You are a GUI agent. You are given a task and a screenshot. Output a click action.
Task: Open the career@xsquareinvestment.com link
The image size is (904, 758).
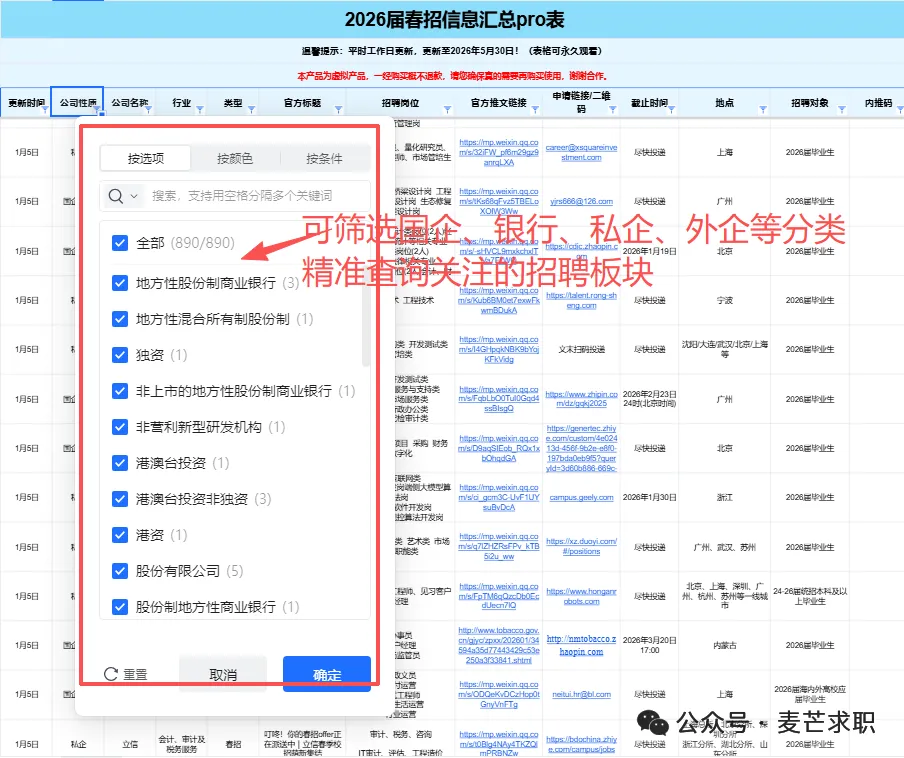(x=581, y=152)
